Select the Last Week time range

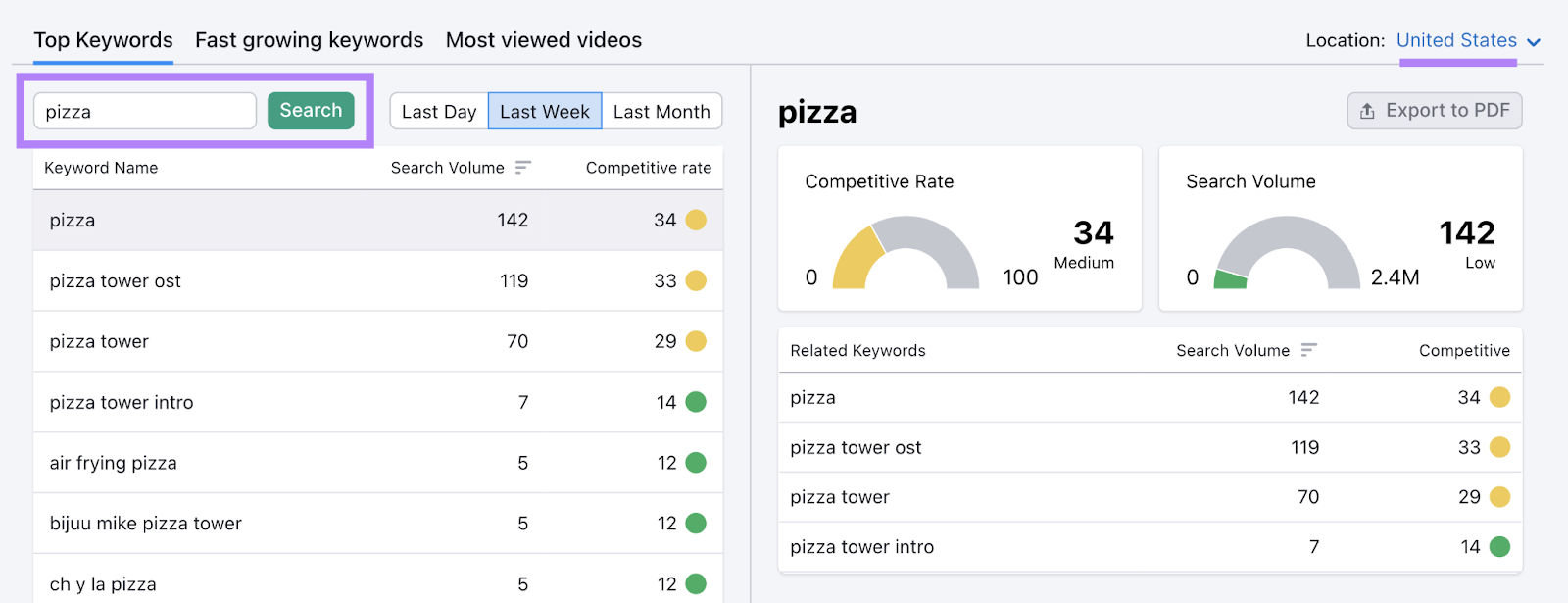click(545, 112)
